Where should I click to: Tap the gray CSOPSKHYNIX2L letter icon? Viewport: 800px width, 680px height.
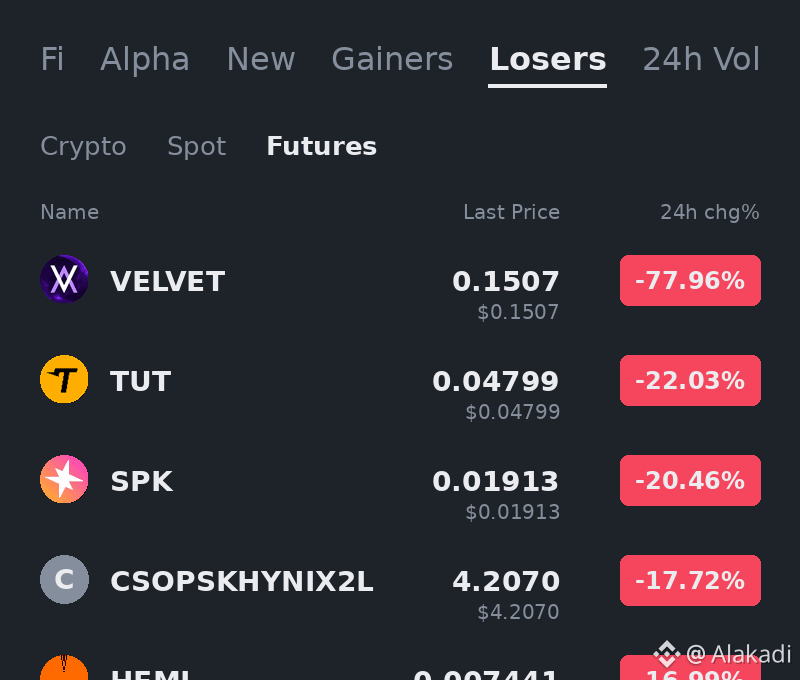coord(64,580)
